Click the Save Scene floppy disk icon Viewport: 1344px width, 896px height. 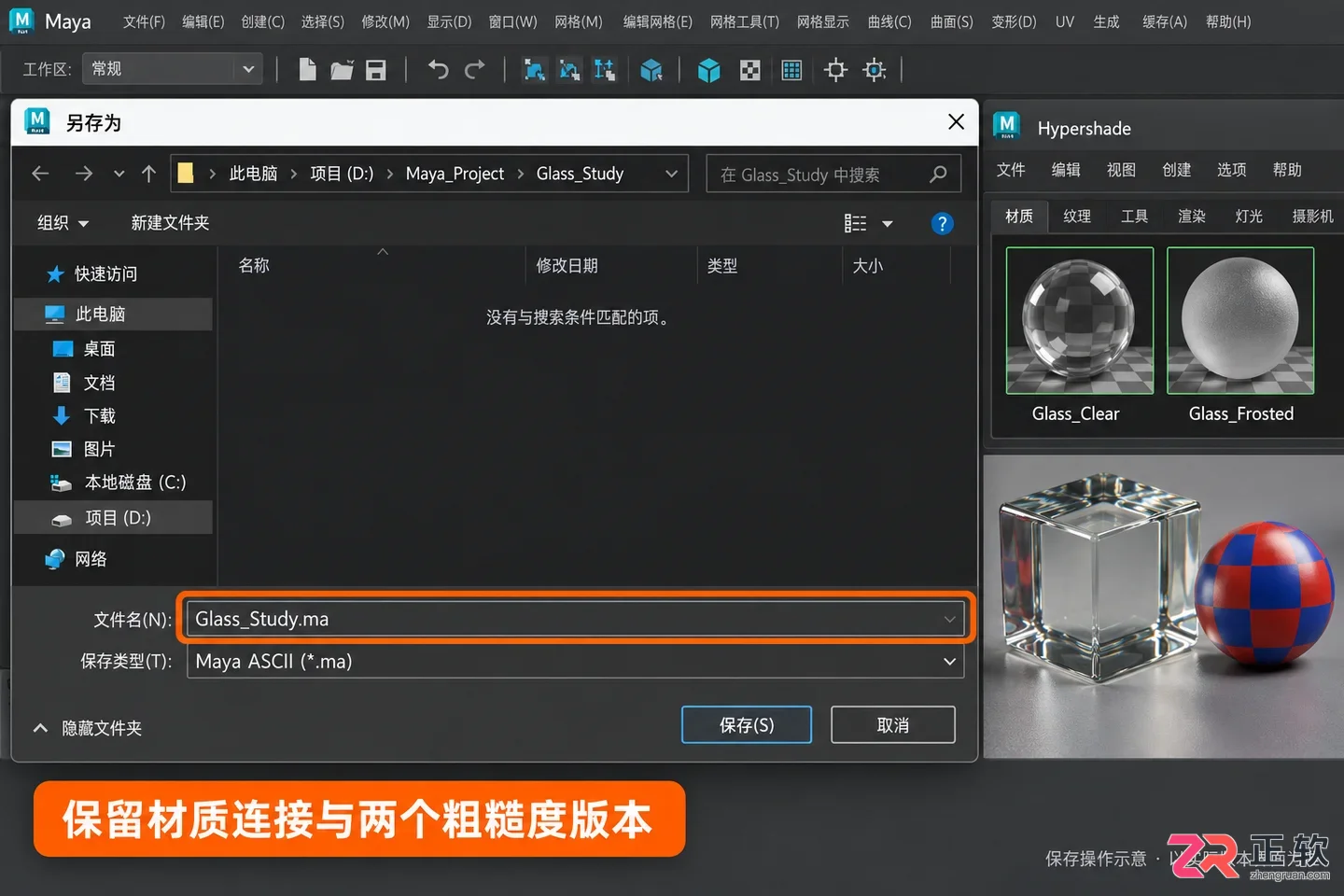click(376, 69)
